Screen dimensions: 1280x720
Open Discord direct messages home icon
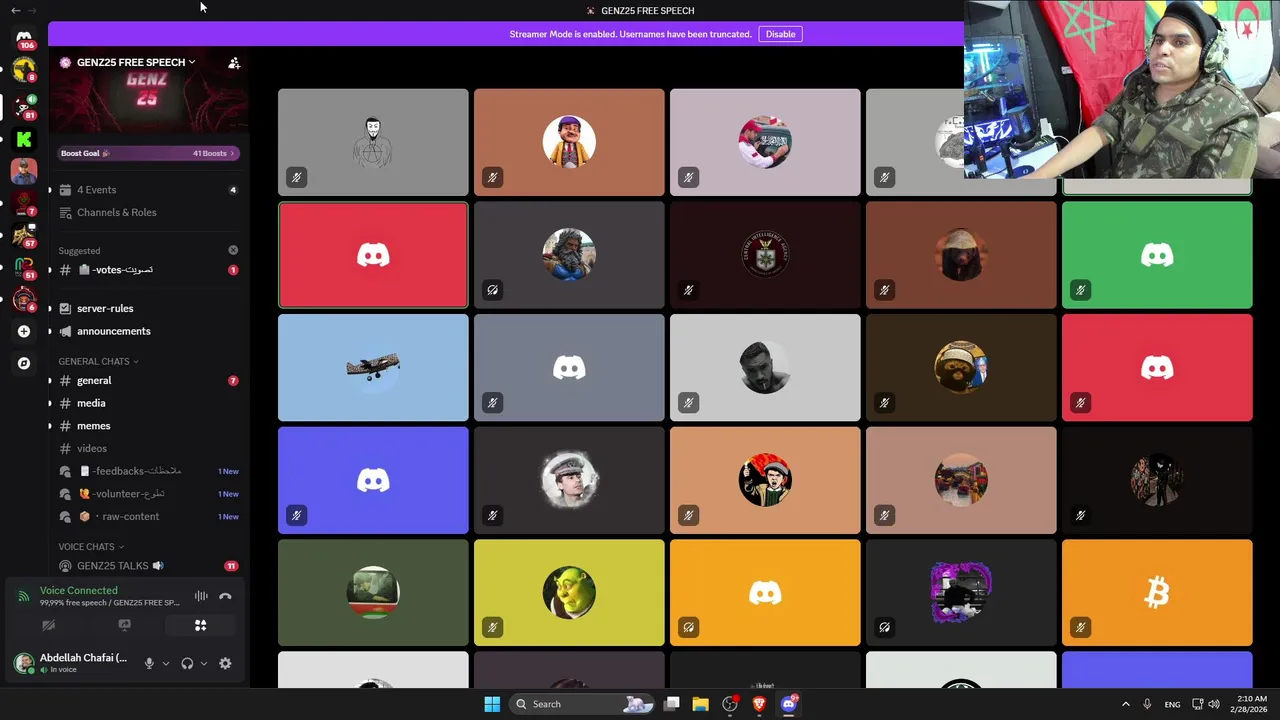coord(24,38)
